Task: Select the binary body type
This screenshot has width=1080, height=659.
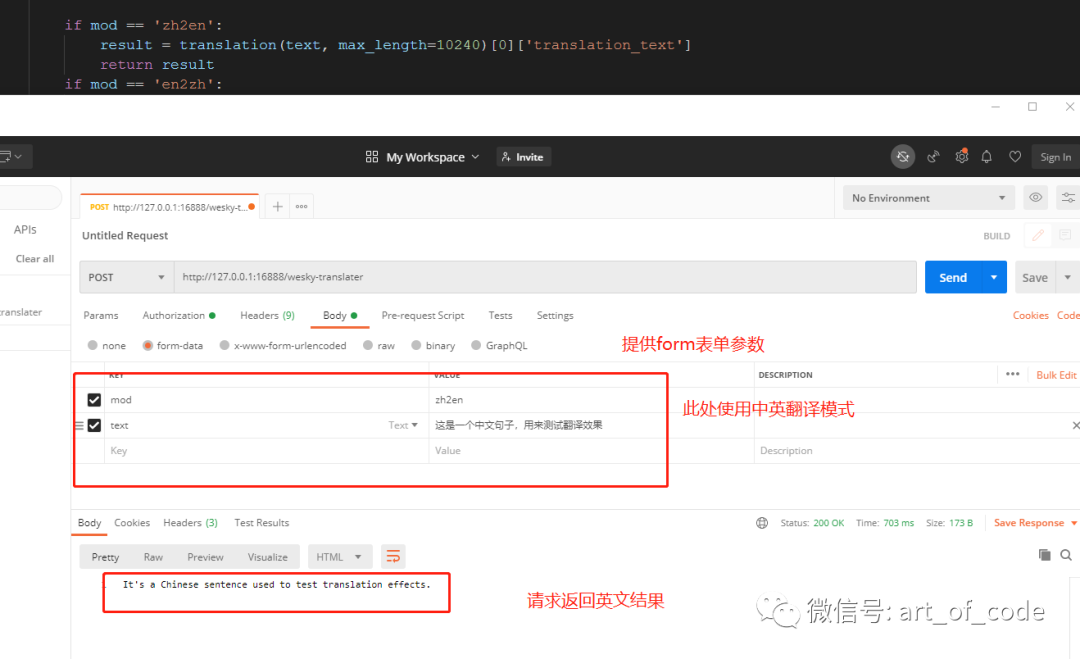Action: click(x=416, y=345)
